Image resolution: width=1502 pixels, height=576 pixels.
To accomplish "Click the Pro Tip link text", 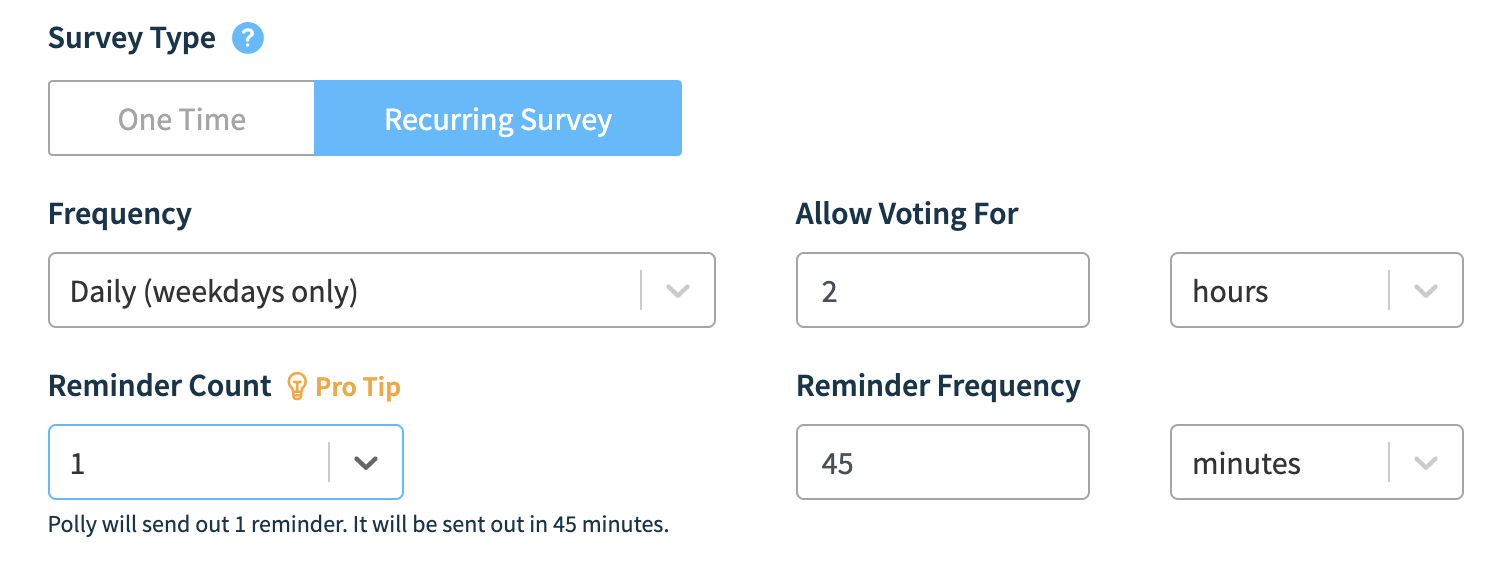I will [358, 387].
